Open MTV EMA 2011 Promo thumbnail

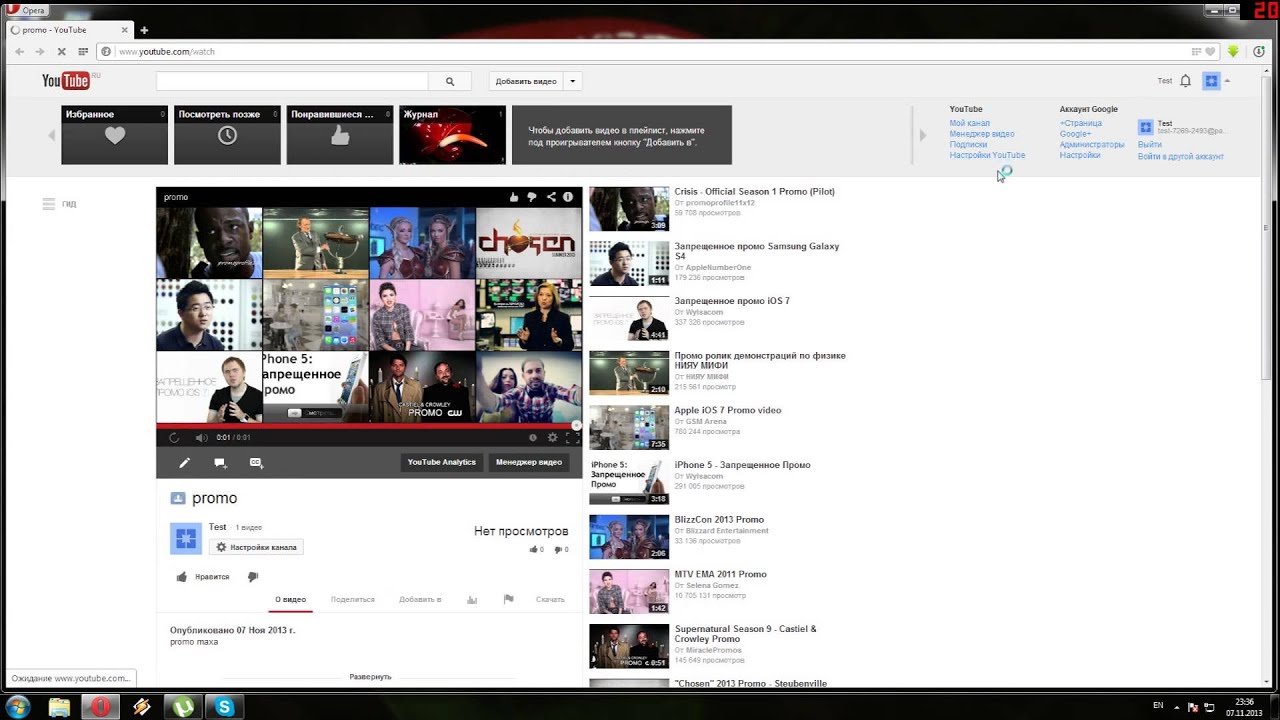[x=629, y=591]
